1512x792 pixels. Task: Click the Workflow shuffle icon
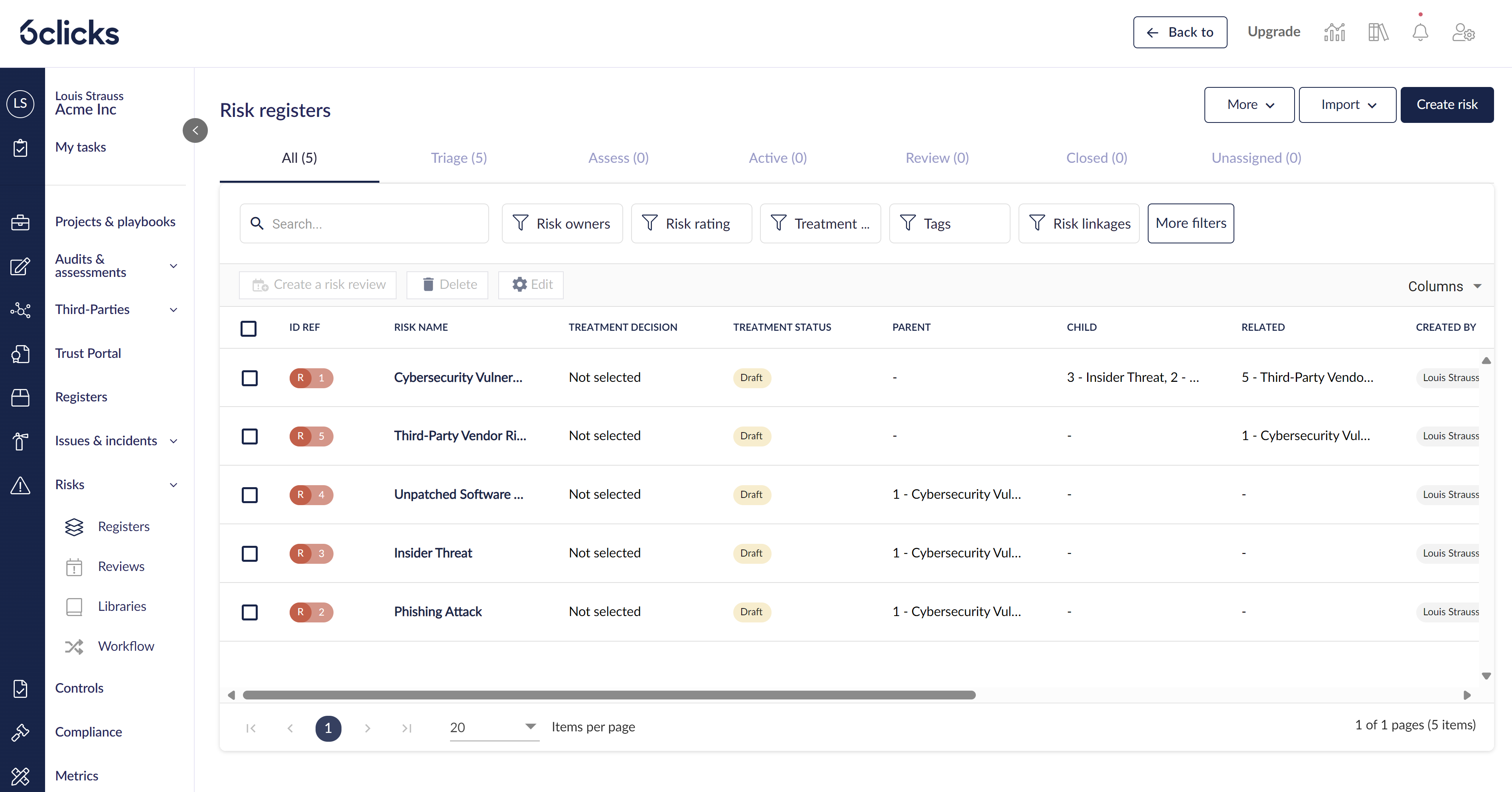[x=74, y=646]
